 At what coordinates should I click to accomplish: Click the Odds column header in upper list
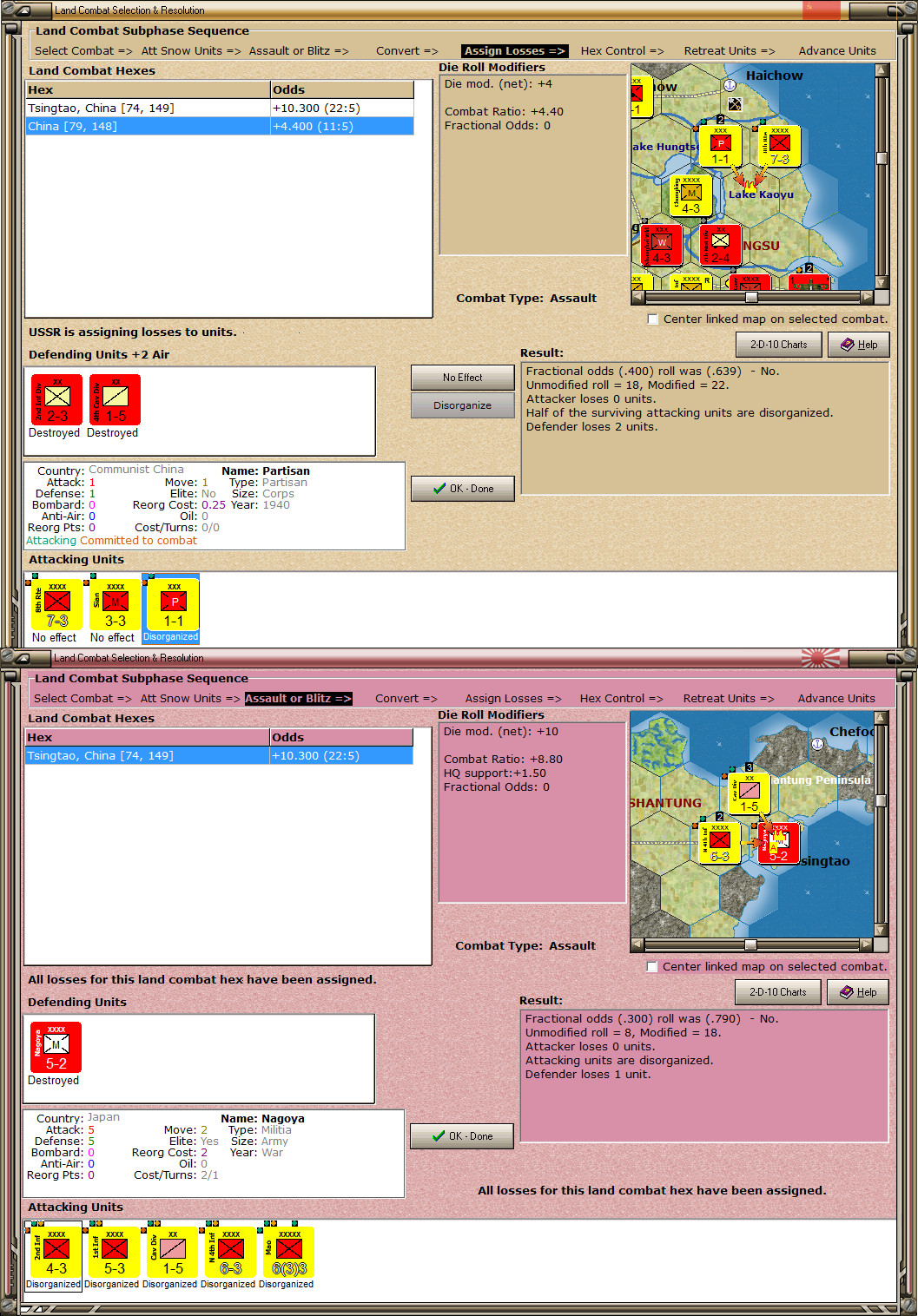pyautogui.click(x=342, y=89)
